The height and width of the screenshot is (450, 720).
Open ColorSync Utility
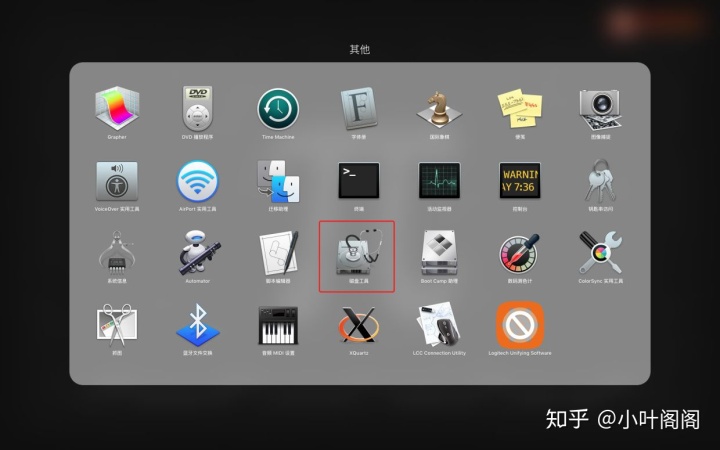600,253
